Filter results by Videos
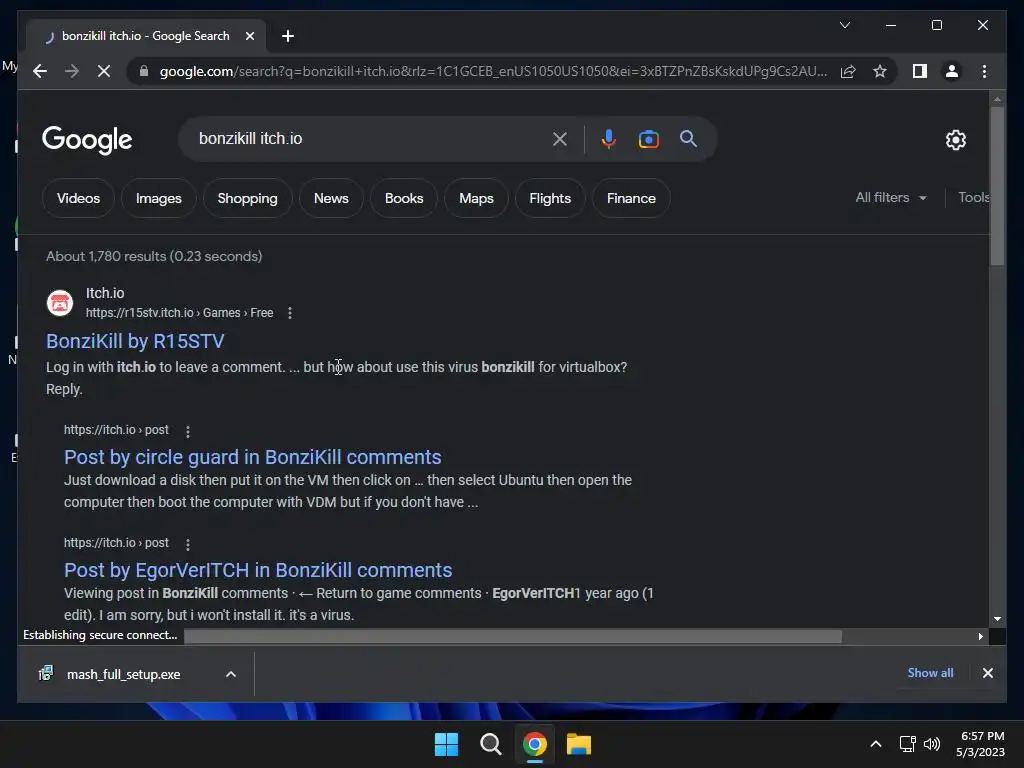Viewport: 1024px width, 768px height. (x=78, y=198)
